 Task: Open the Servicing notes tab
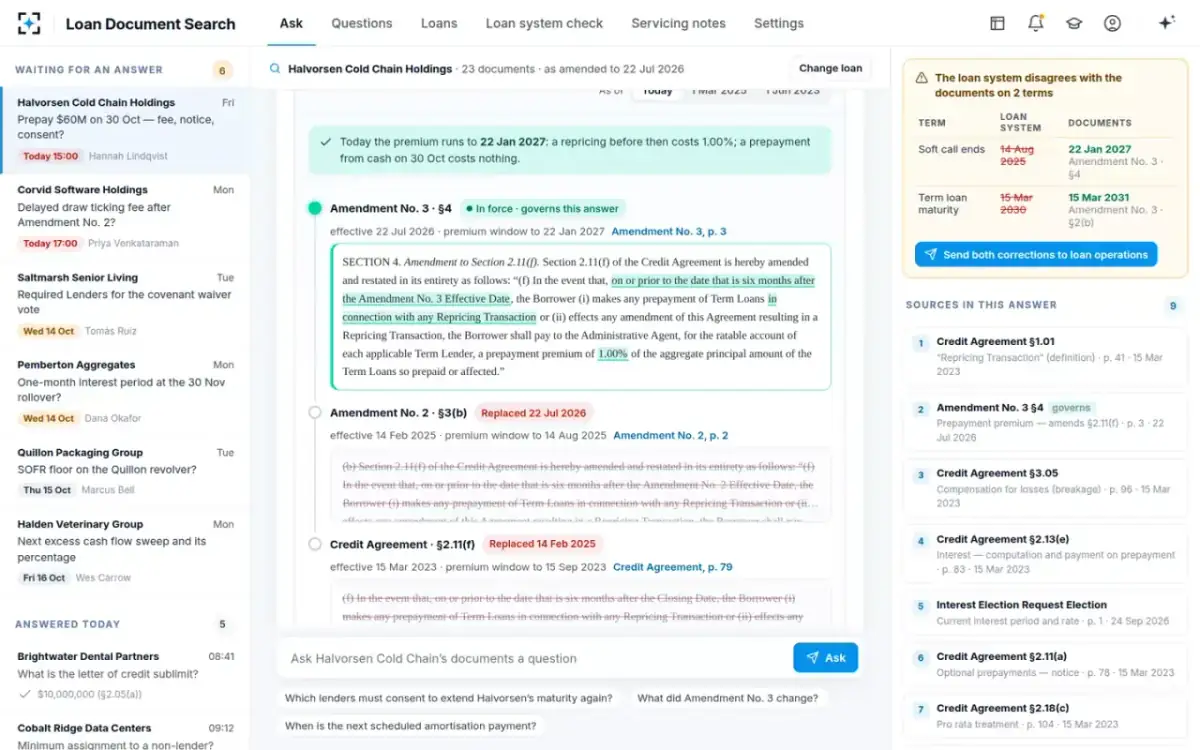[678, 23]
